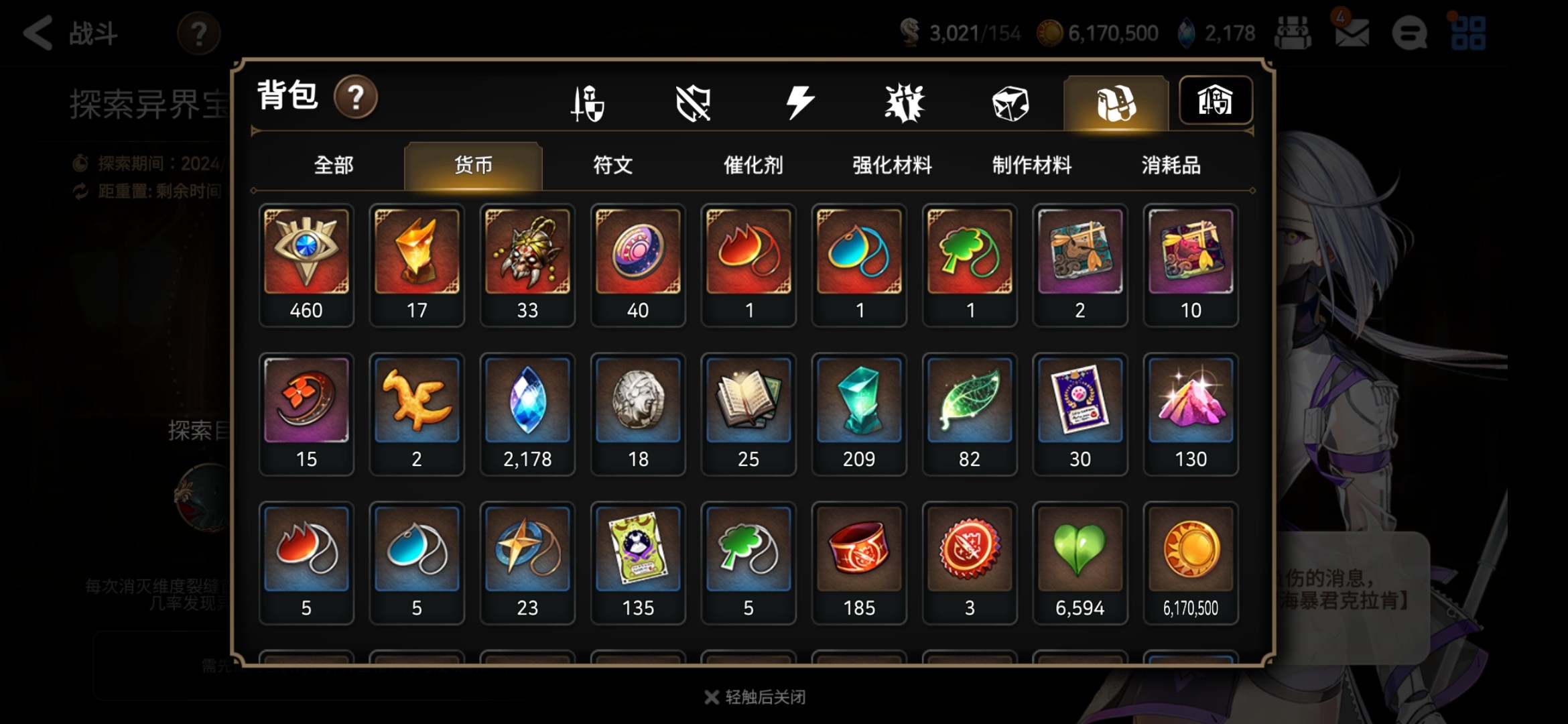The height and width of the screenshot is (724, 1568).
Task: Select the crossed-out shield armor category icon
Action: pyautogui.click(x=693, y=103)
